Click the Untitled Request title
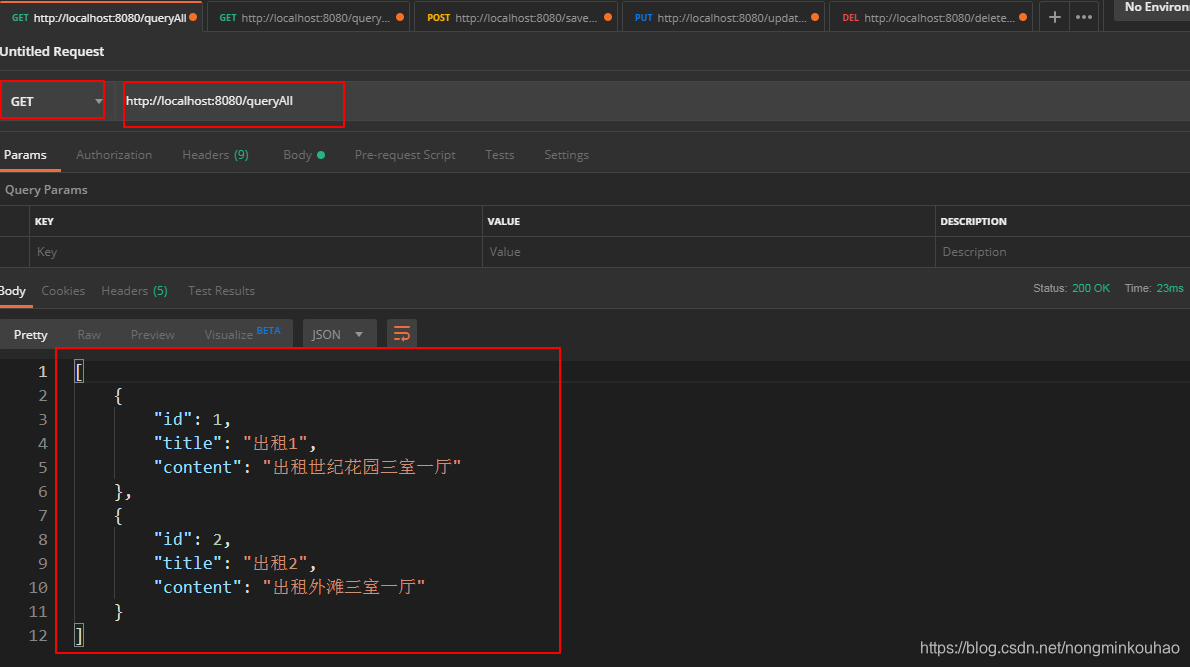 pyautogui.click(x=52, y=52)
